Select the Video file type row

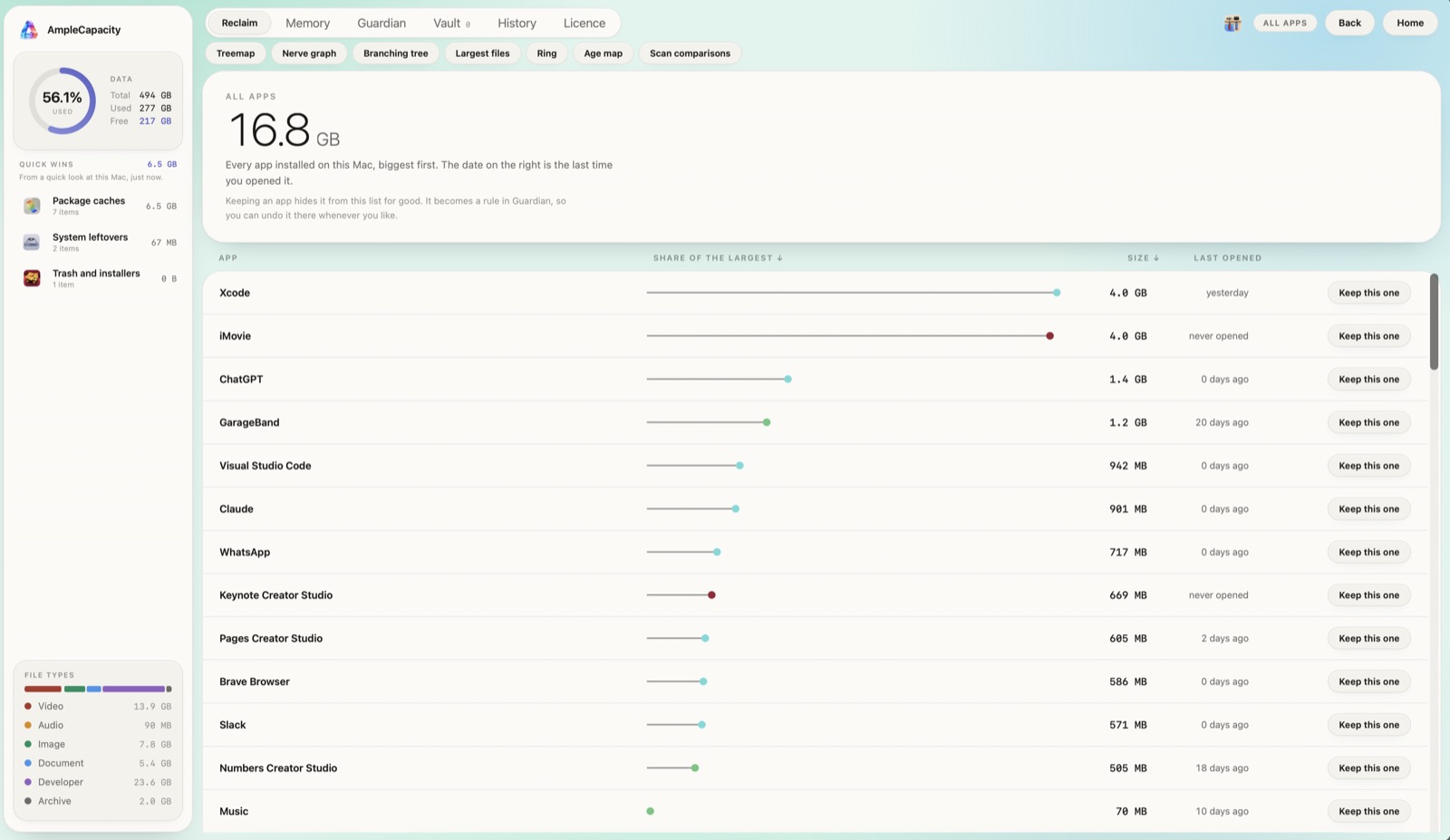pos(98,706)
